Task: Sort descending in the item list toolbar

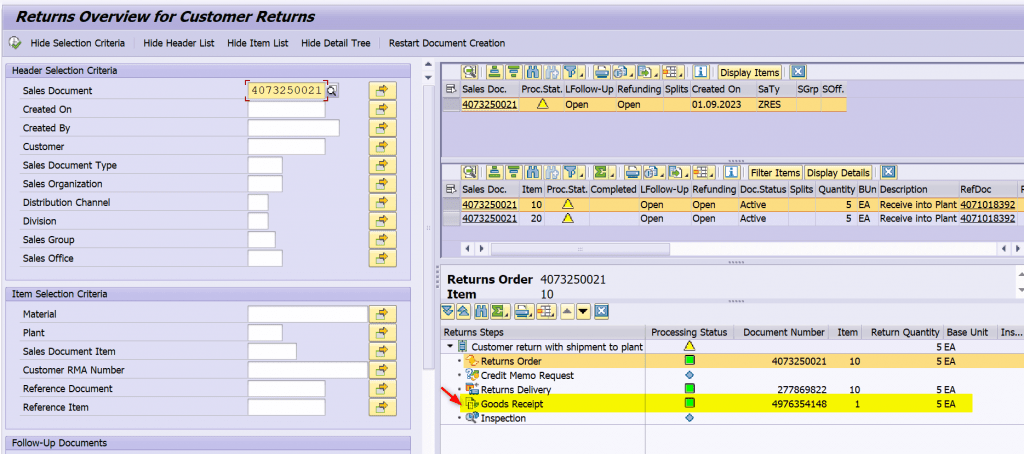Action: pyautogui.click(x=513, y=172)
